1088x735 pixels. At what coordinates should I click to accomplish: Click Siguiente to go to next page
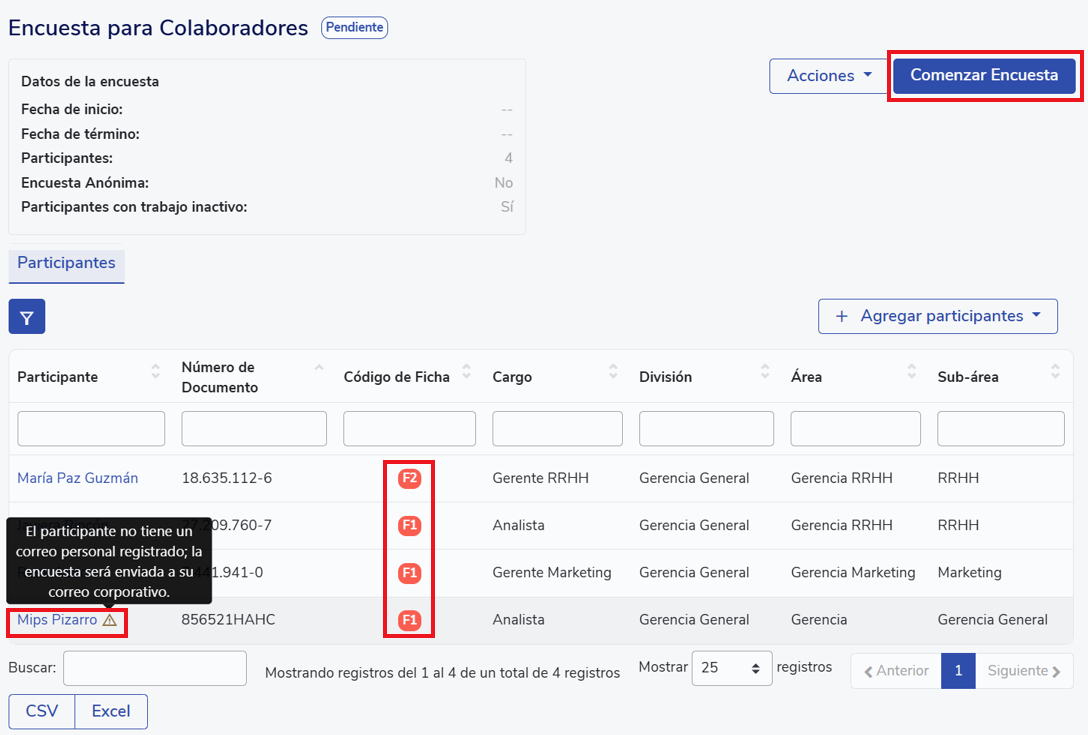pyautogui.click(x=1023, y=671)
